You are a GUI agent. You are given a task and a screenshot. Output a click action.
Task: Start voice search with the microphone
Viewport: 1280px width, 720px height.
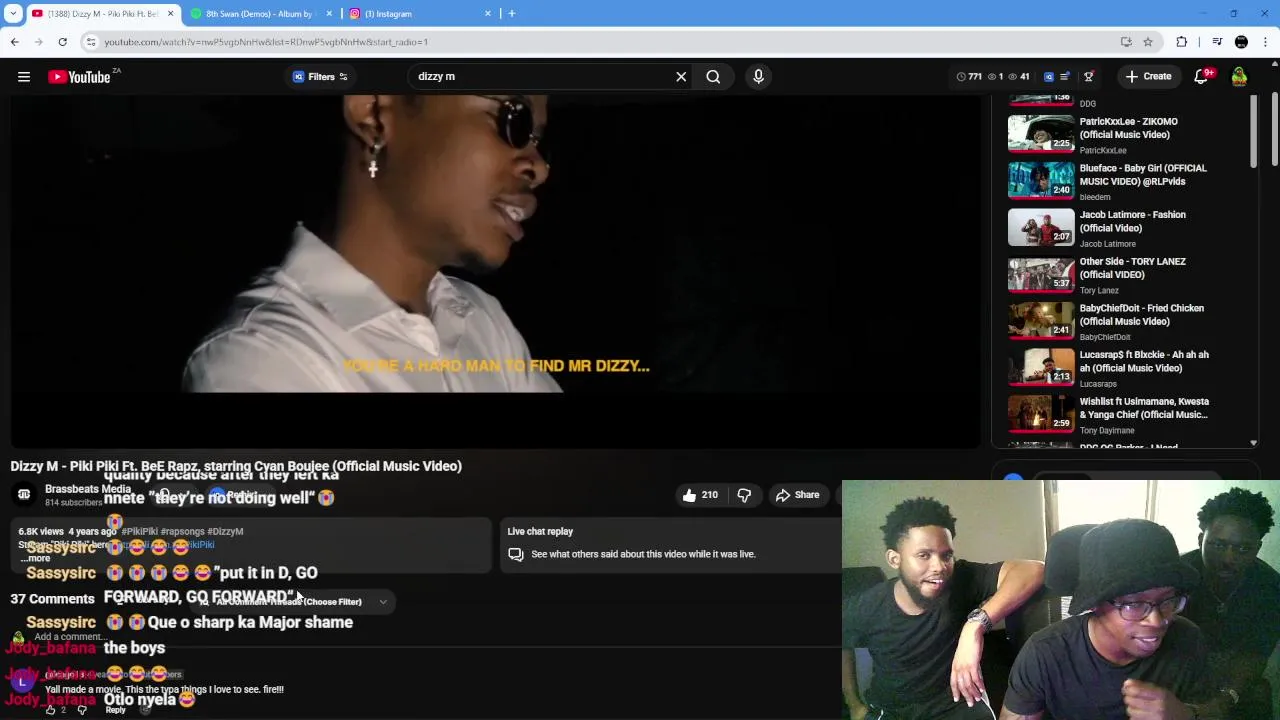point(758,77)
